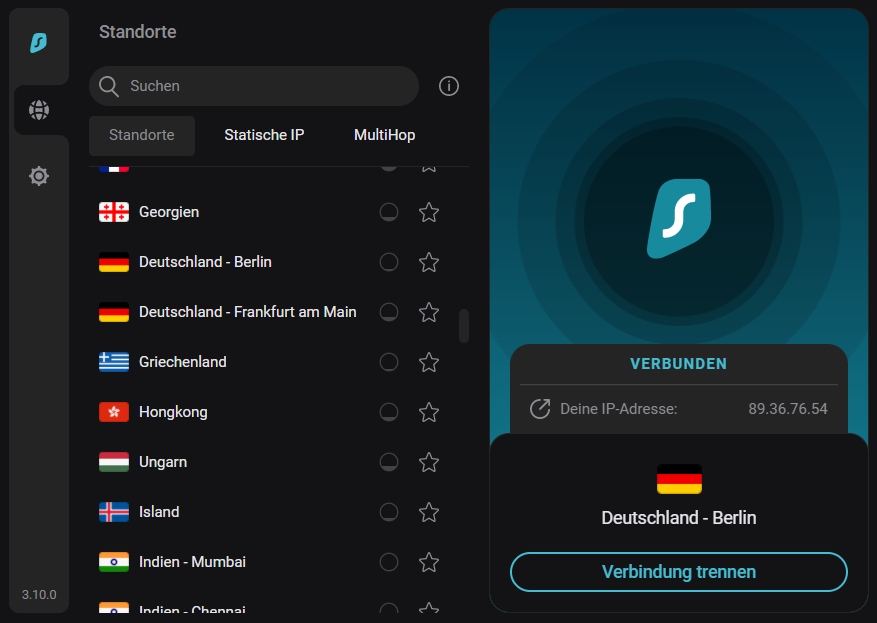This screenshot has width=877, height=623.
Task: Click the Deine IP-Adresse label
Action: pyautogui.click(x=619, y=409)
